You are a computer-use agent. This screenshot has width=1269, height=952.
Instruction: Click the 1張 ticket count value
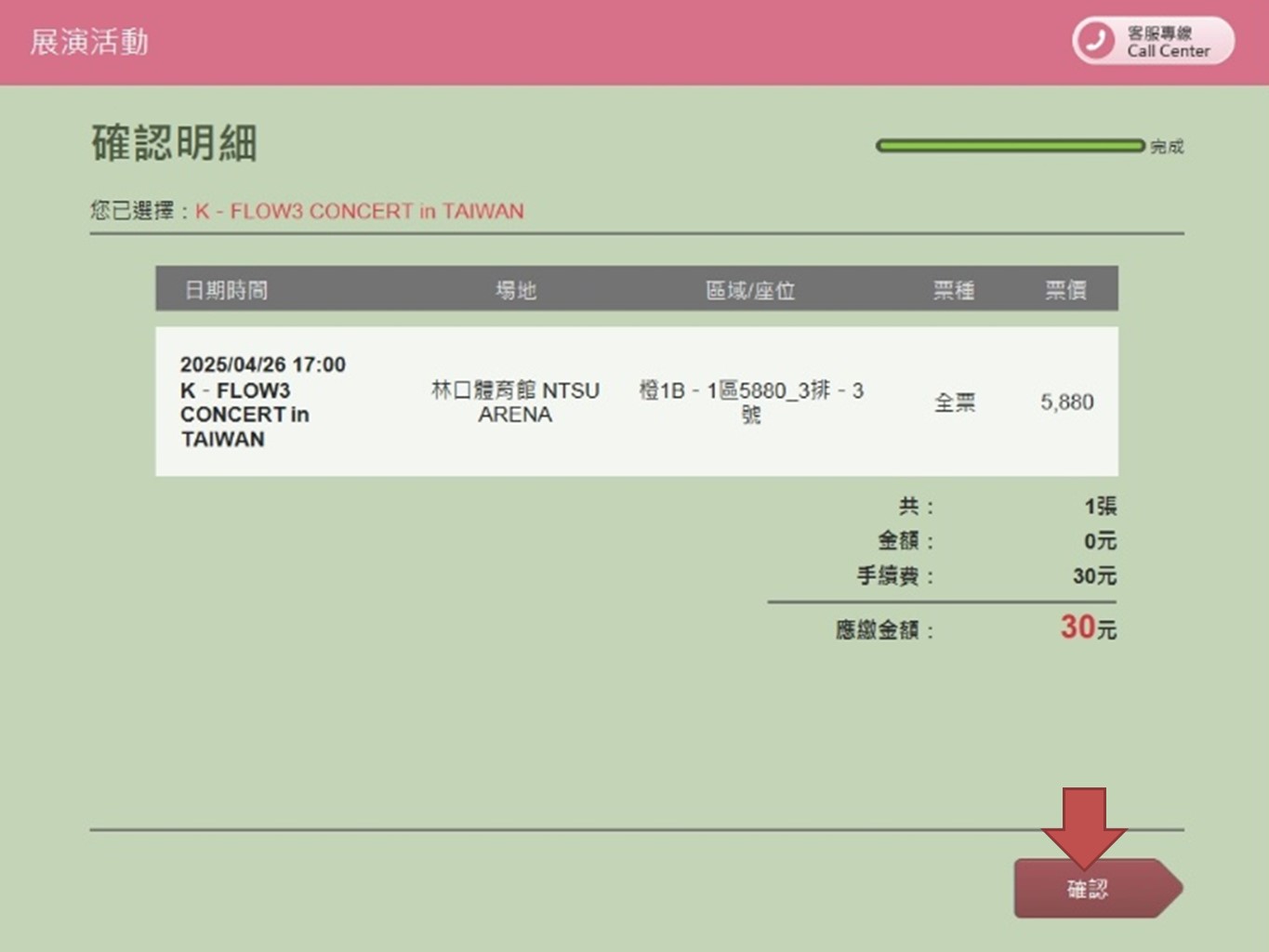click(x=1101, y=506)
